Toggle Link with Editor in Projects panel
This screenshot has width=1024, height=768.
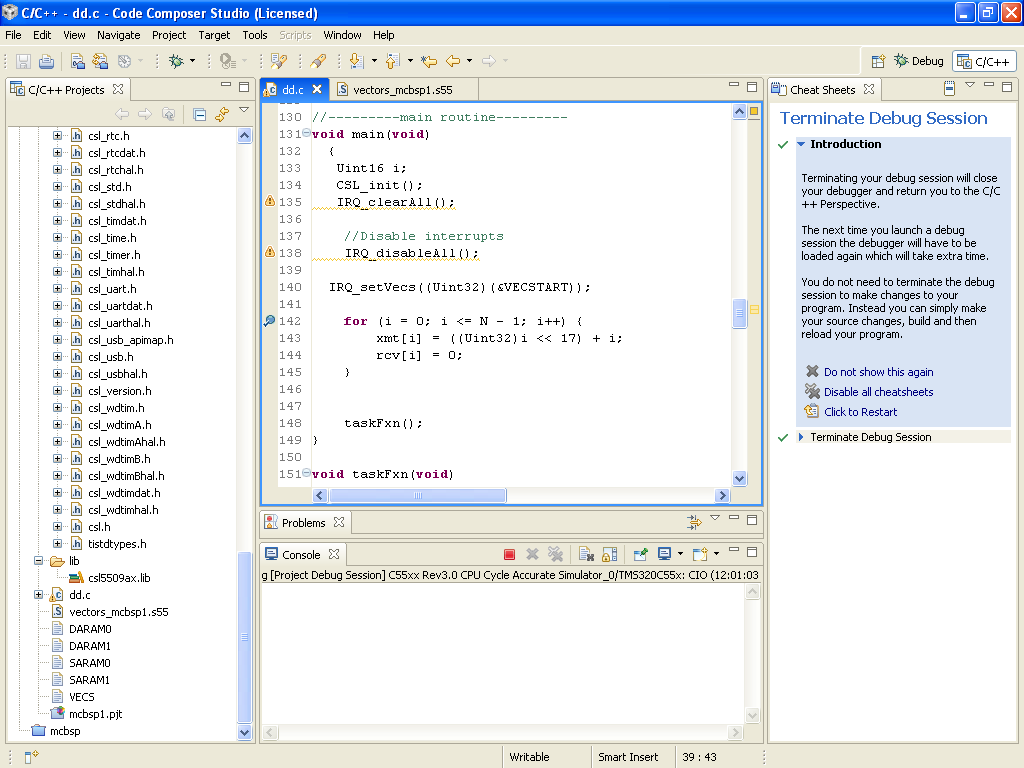coord(221,114)
